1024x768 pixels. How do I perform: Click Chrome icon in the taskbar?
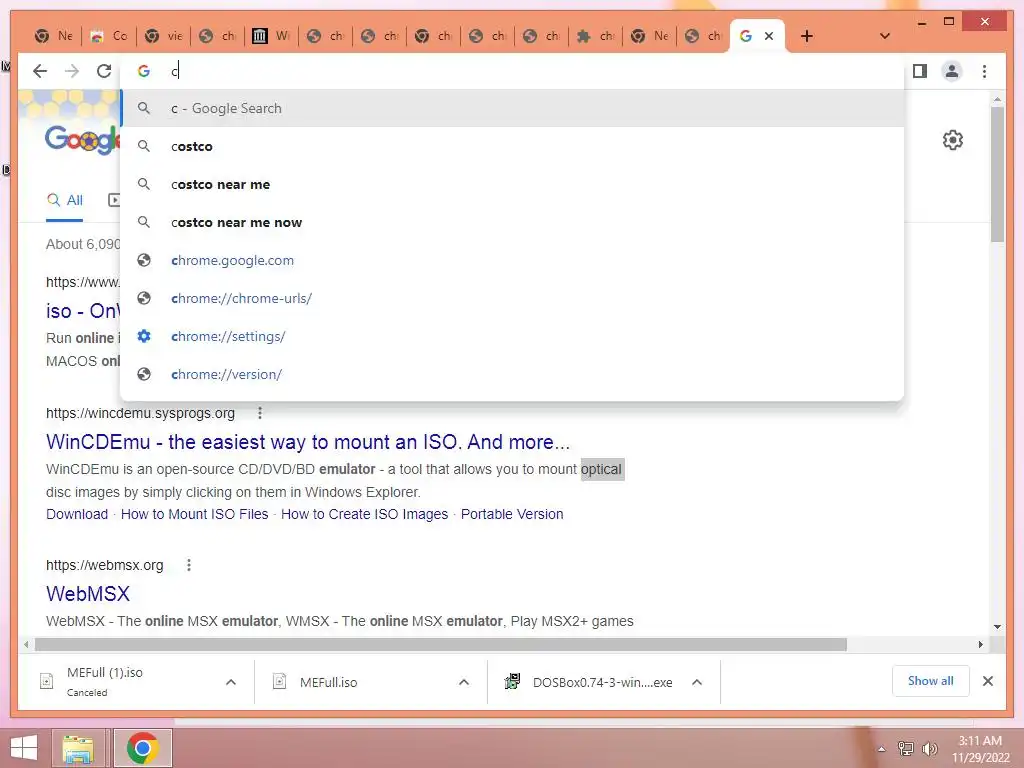click(143, 748)
